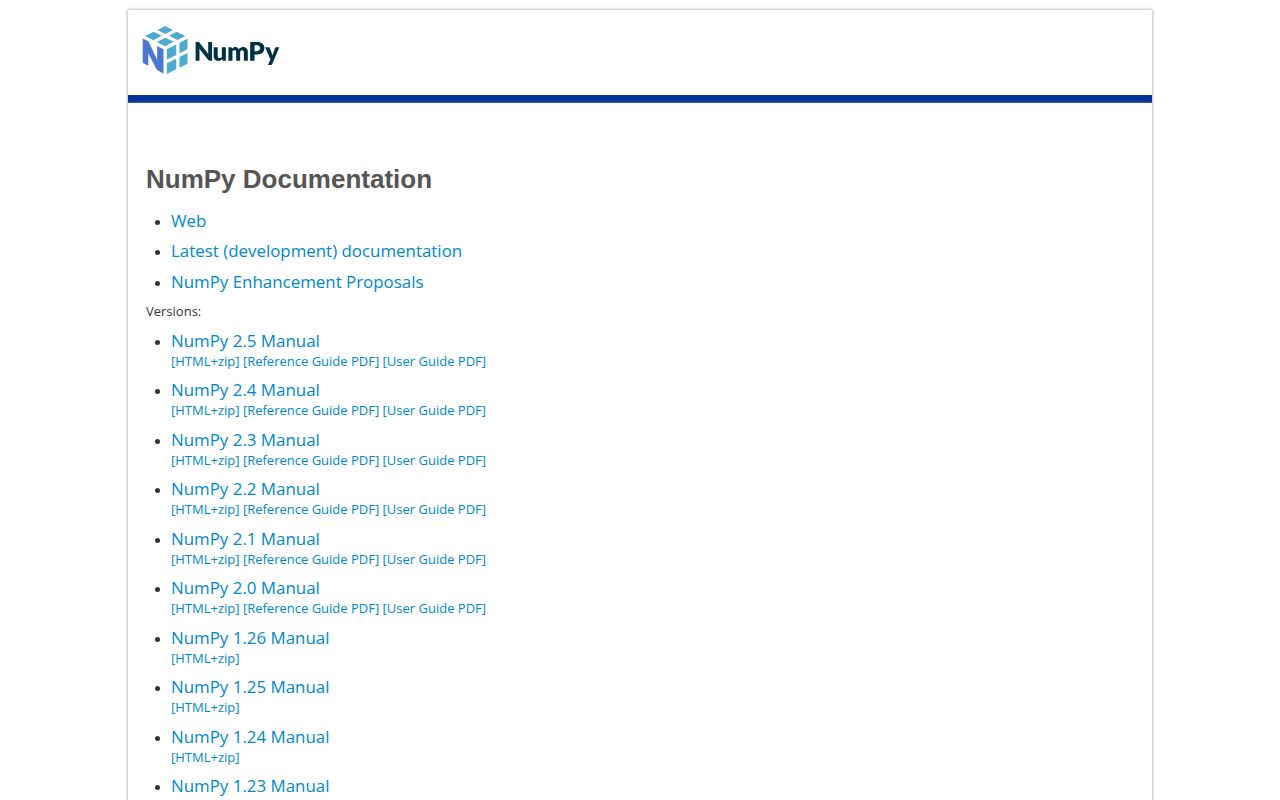Screen dimensions: 1280x800
Task: Open the NumPy 2.4 Manual
Action: coord(245,390)
